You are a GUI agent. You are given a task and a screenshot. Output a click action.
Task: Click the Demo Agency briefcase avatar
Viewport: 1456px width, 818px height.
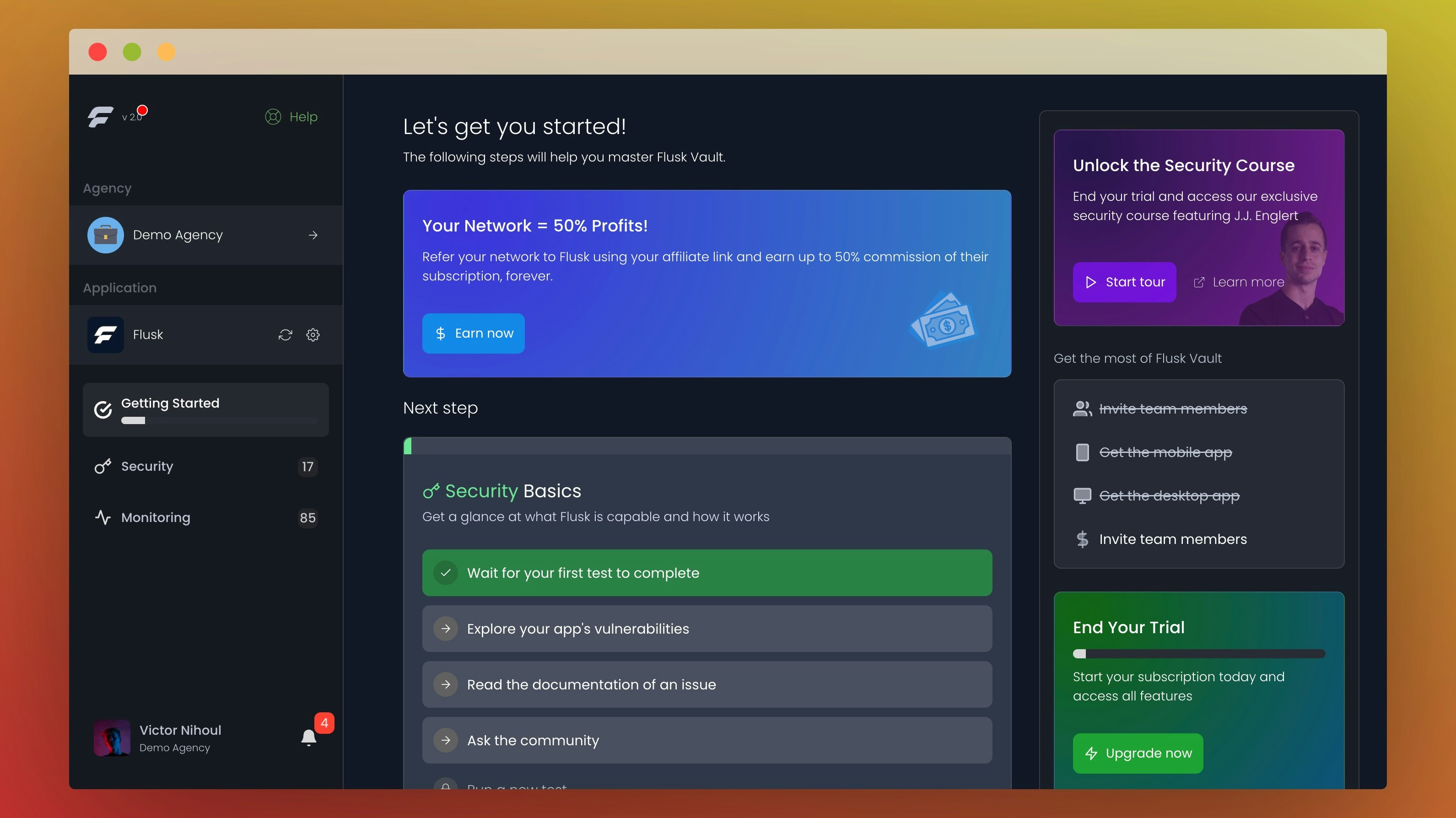(x=106, y=235)
